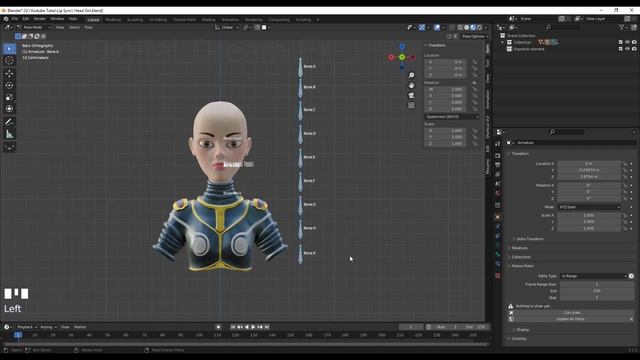The height and width of the screenshot is (360, 640).
Task: Click the Play reverse button
Action: point(247,327)
